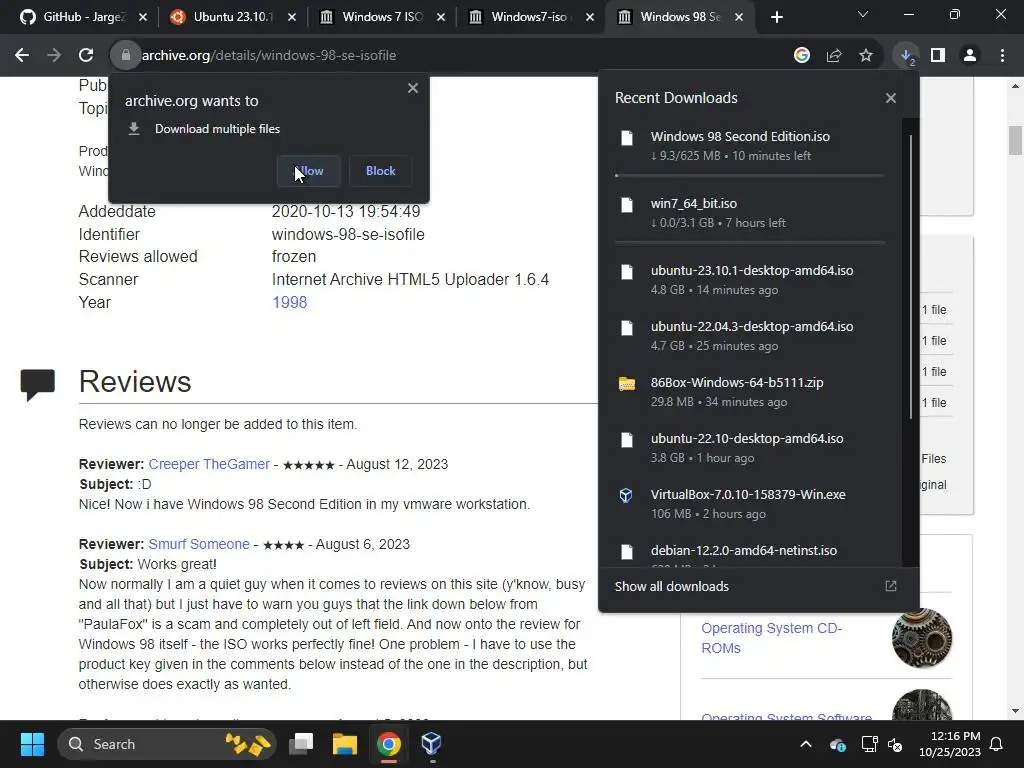The height and width of the screenshot is (768, 1024).
Task: Click the Operating System CD-ROMs gears thumbnail
Action: point(922,638)
